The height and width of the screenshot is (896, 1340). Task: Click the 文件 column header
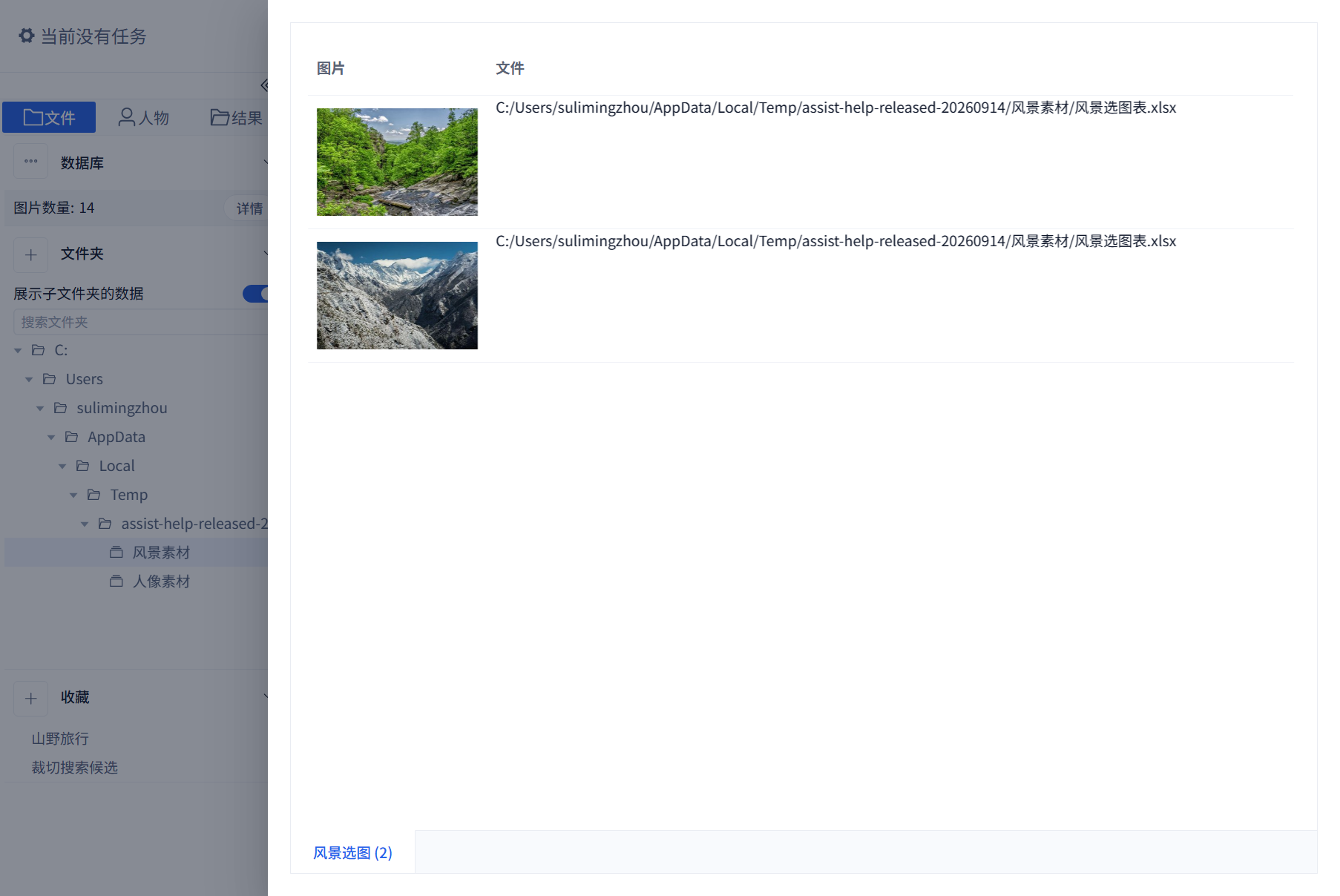510,68
